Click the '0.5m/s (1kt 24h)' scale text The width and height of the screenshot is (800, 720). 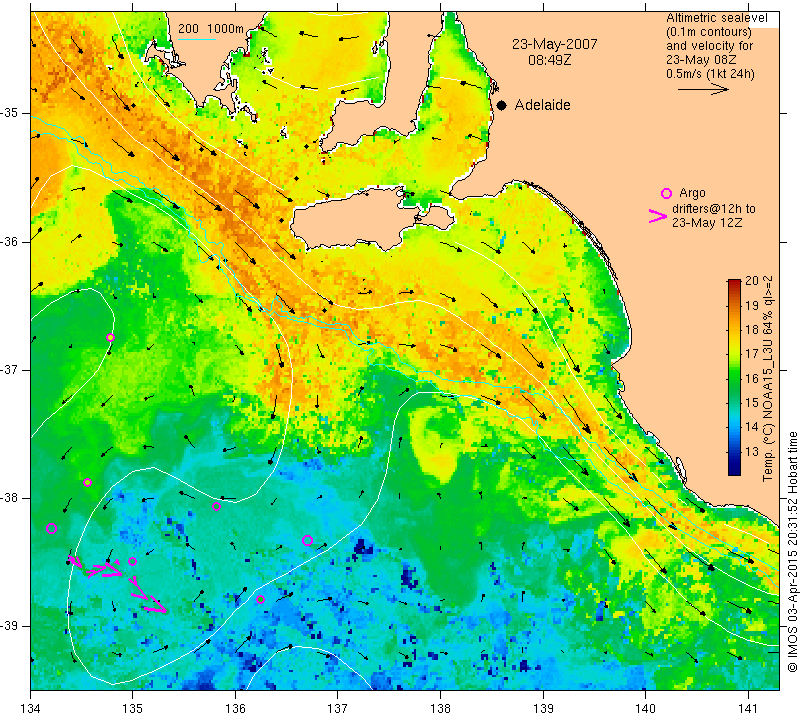(710, 74)
